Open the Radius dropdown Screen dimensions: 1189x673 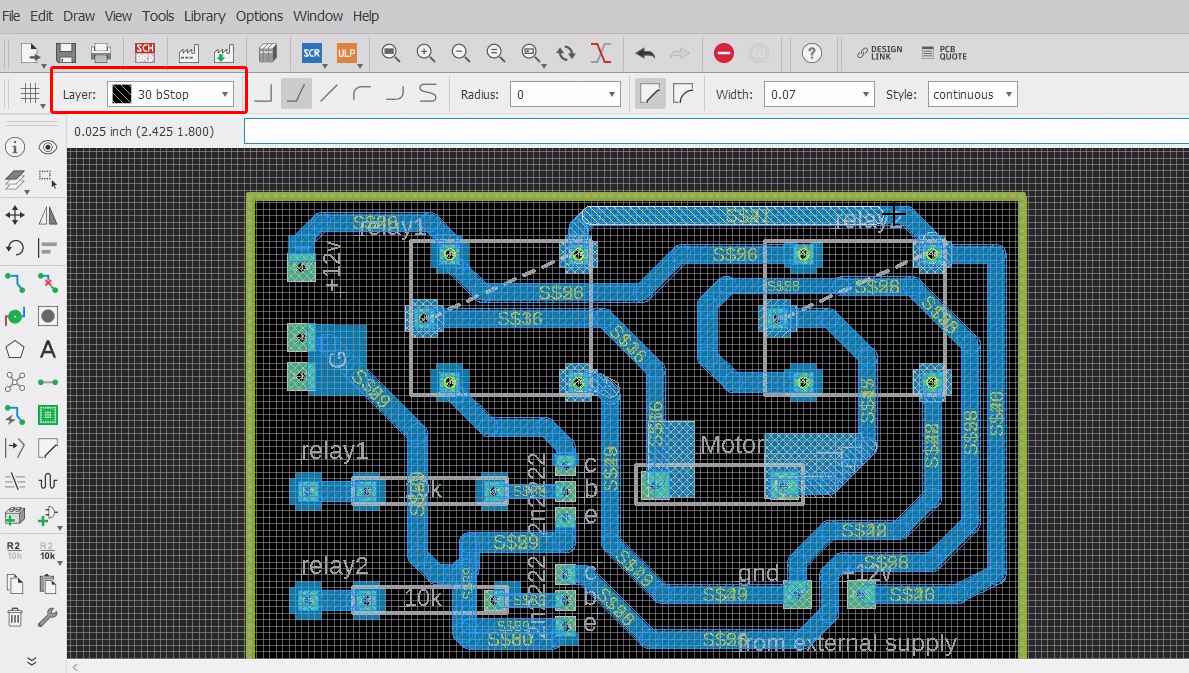tap(565, 94)
